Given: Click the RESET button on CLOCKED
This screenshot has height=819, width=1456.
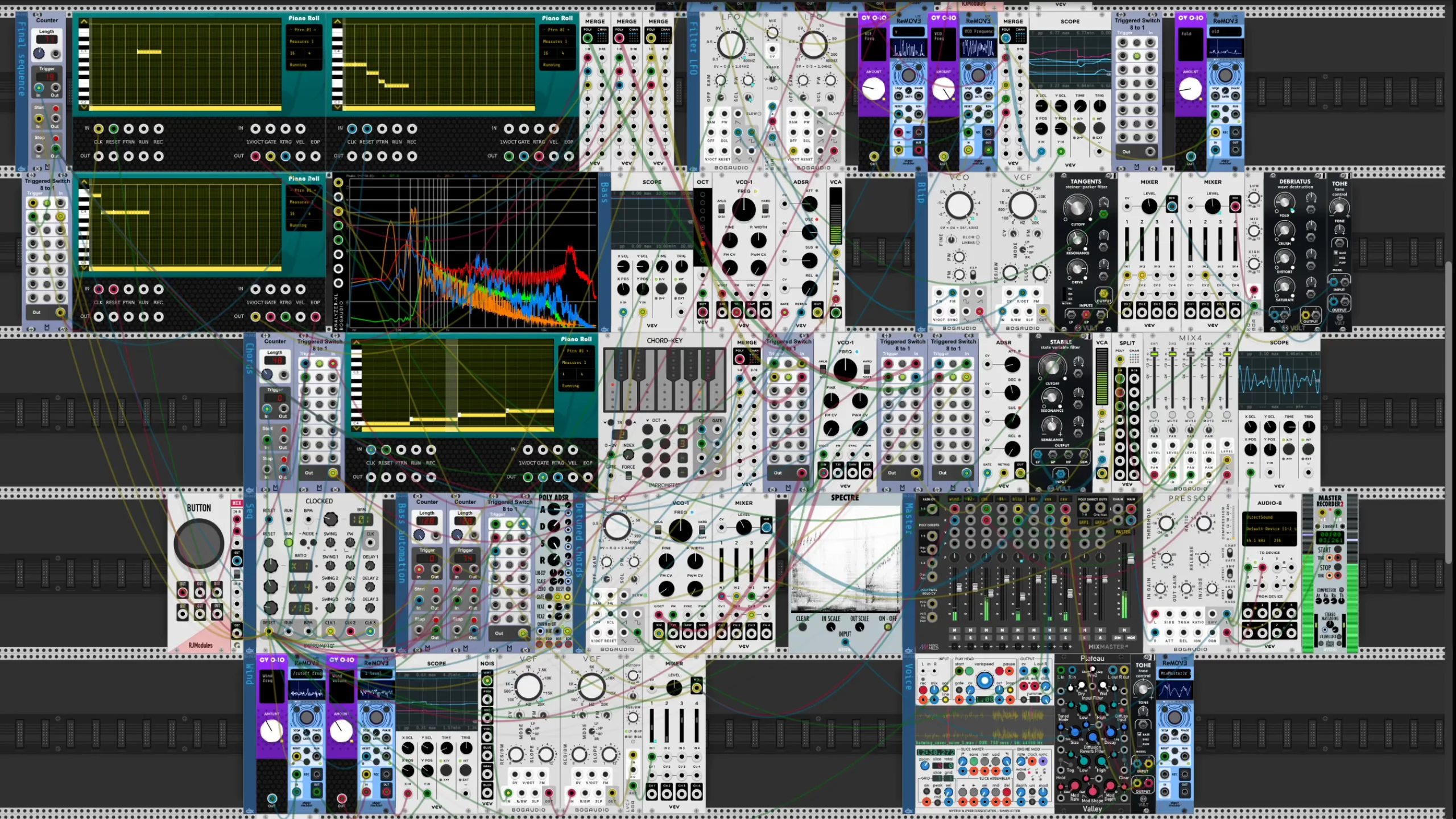Looking at the screenshot, I should 269,542.
